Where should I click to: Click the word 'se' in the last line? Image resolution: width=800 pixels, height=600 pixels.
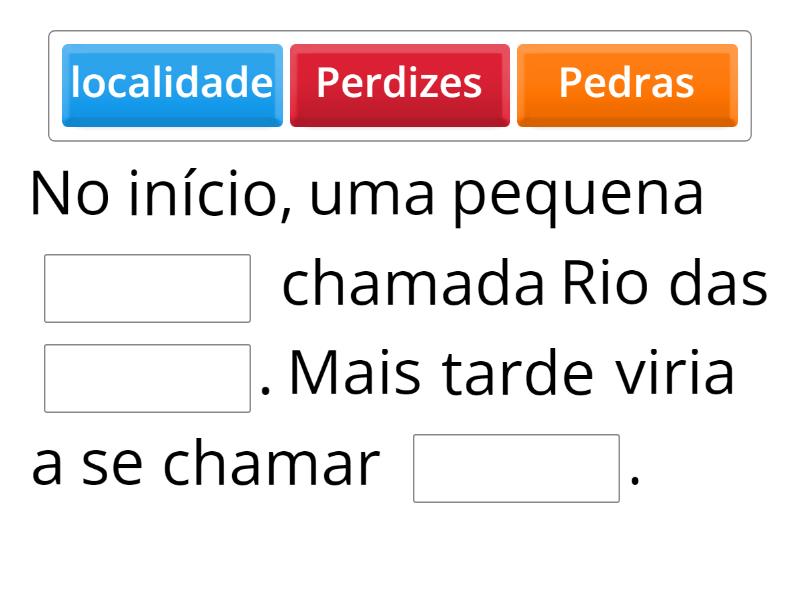pyautogui.click(x=106, y=465)
